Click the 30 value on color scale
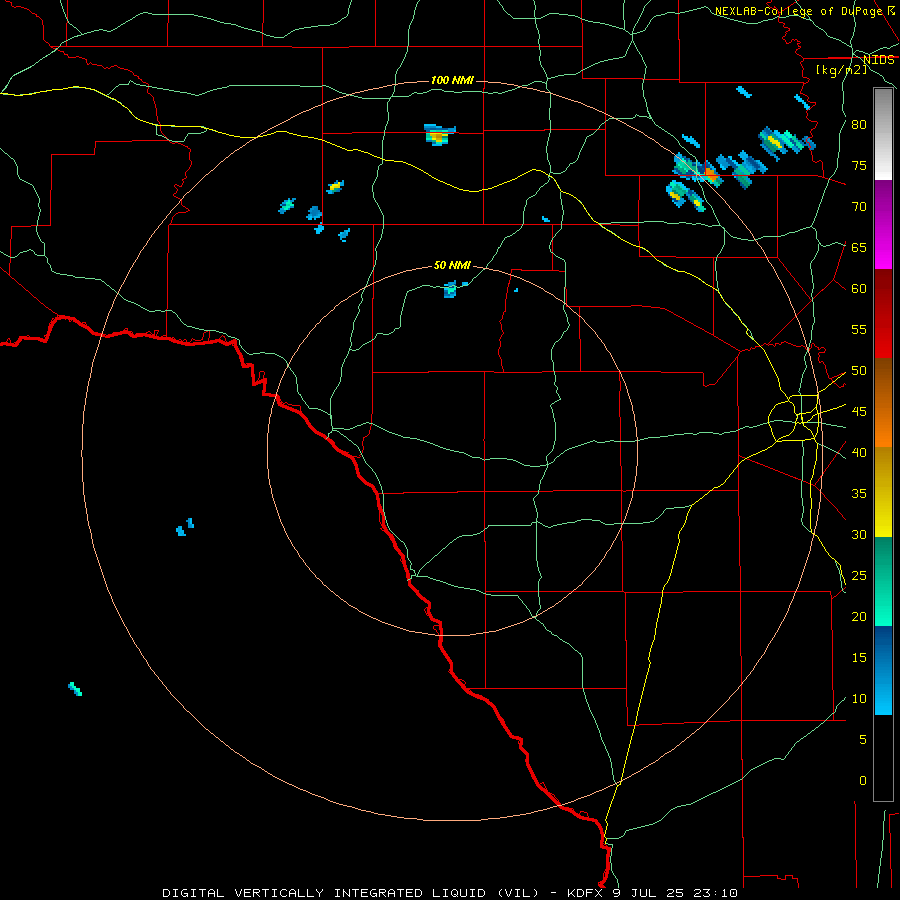The width and height of the screenshot is (900, 900). pos(859,534)
